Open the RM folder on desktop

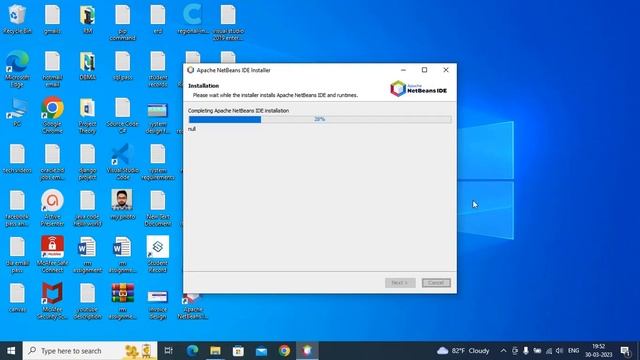tap(87, 19)
